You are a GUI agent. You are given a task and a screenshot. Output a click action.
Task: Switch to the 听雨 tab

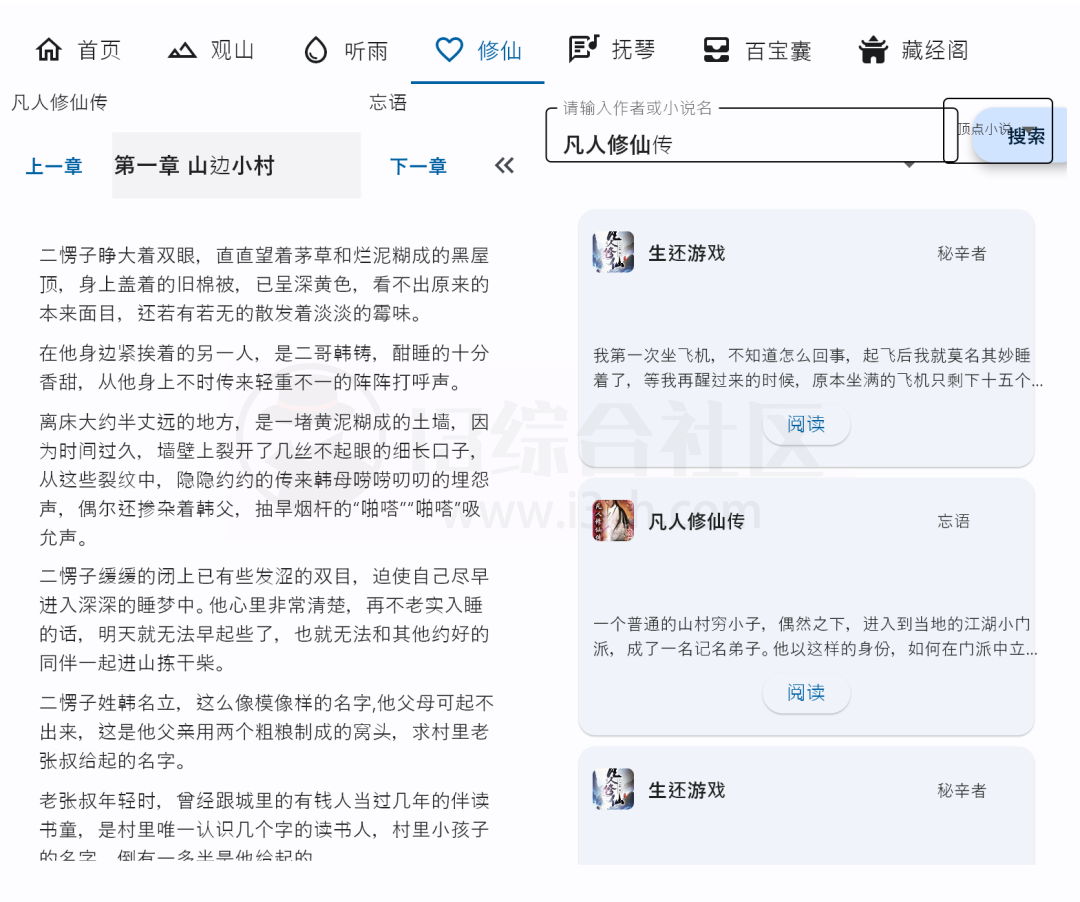[345, 50]
